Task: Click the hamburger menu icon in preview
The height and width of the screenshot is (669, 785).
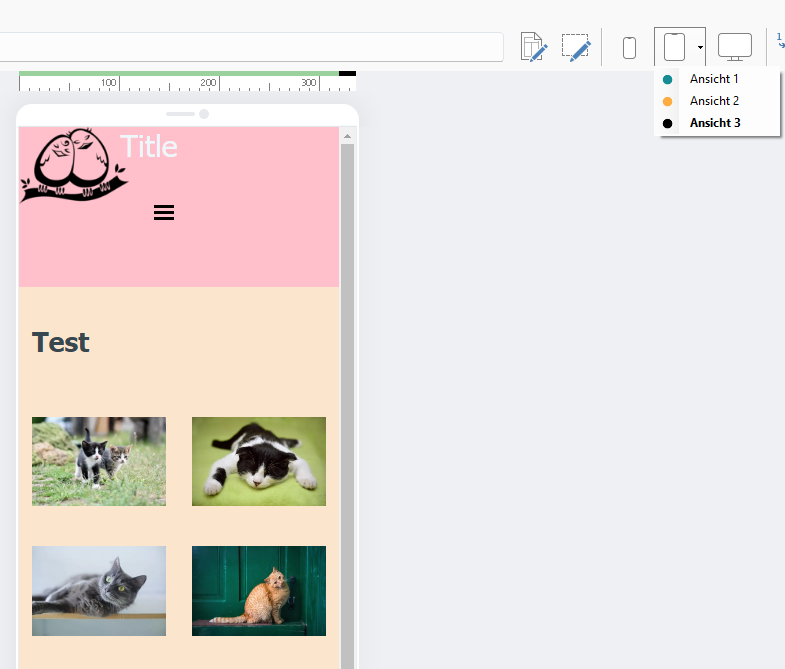Action: coord(164,212)
